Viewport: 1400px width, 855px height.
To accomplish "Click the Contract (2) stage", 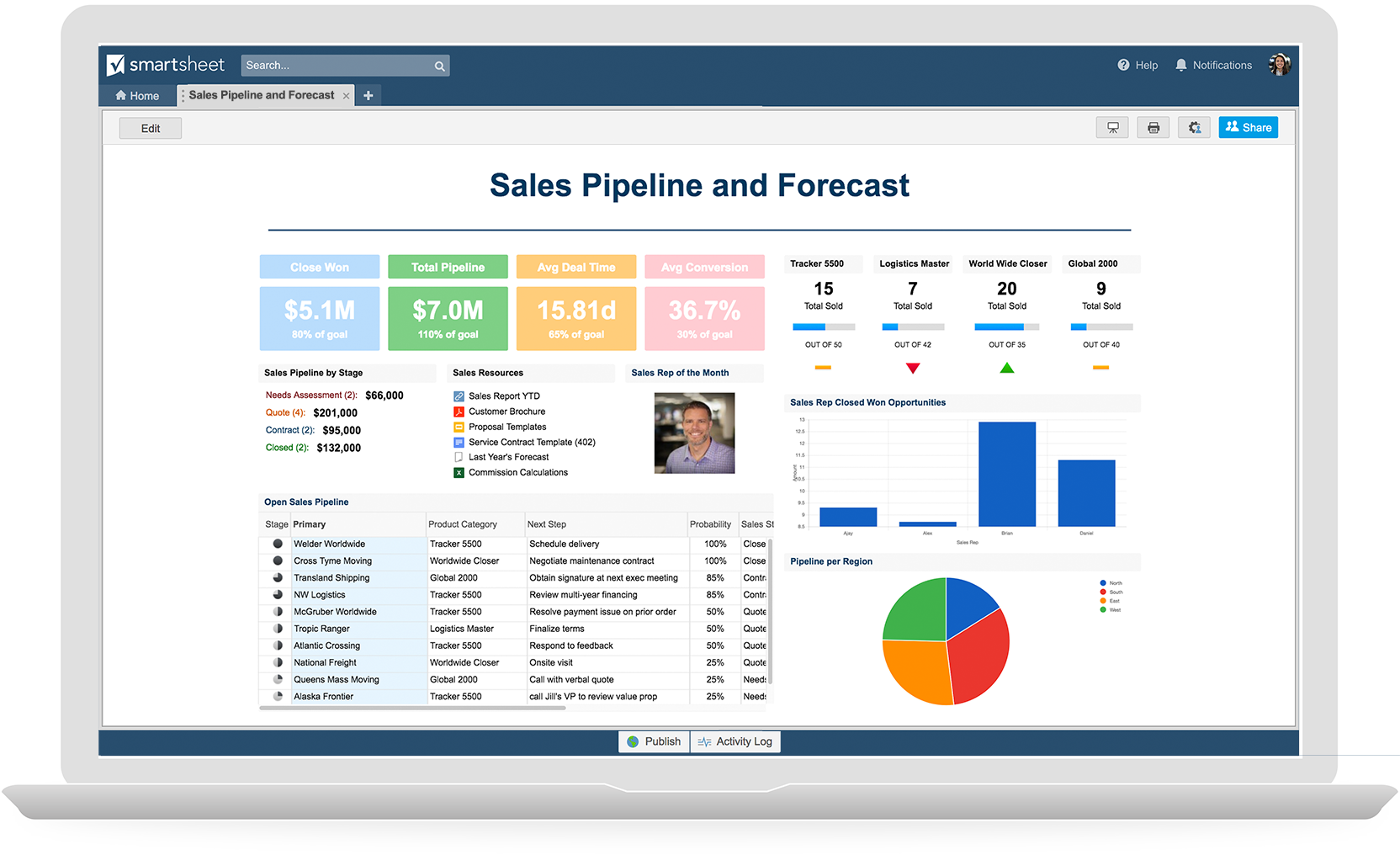I will (x=290, y=430).
